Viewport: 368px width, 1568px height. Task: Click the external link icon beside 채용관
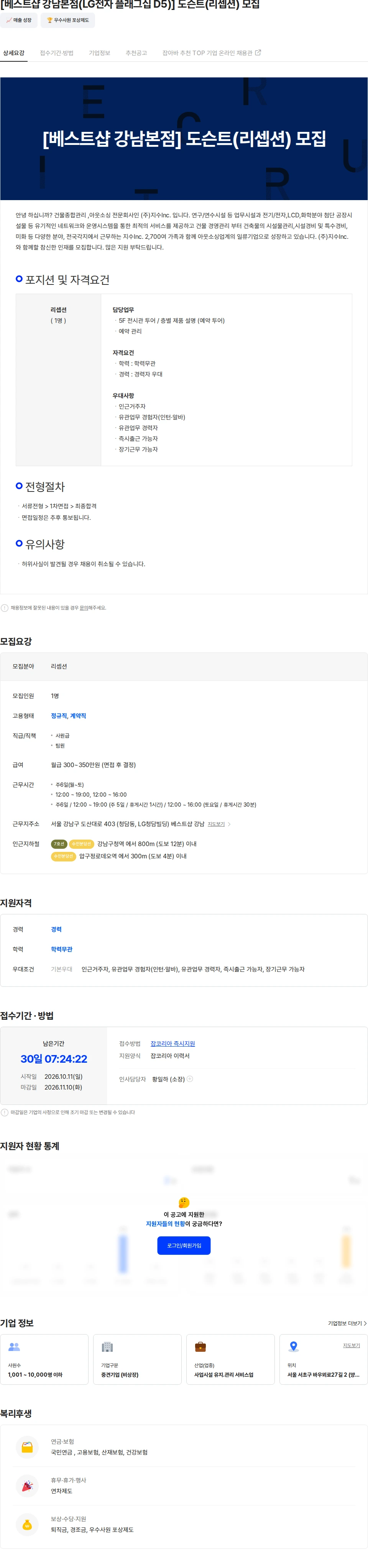[258, 53]
